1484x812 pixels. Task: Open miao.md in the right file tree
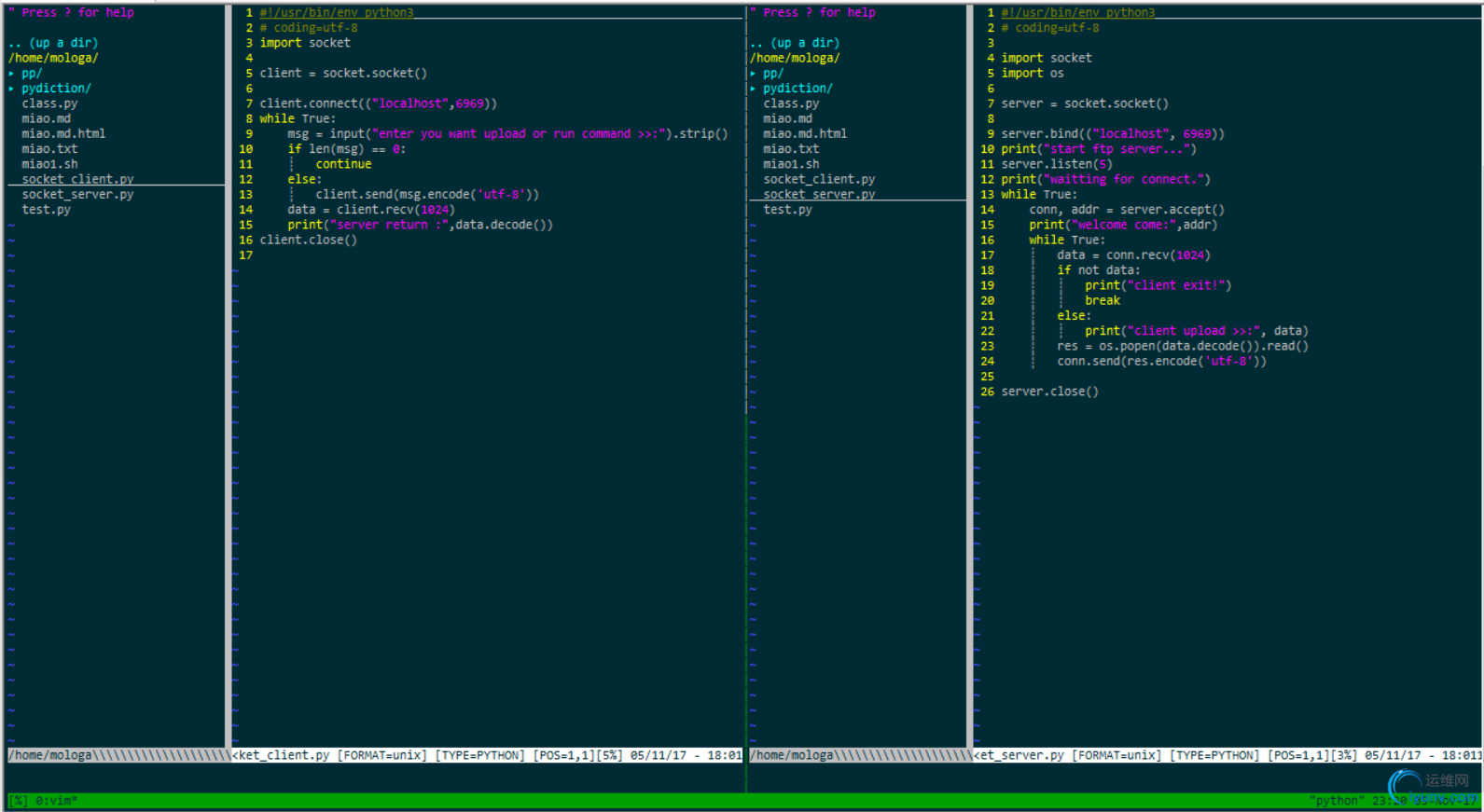tap(788, 118)
